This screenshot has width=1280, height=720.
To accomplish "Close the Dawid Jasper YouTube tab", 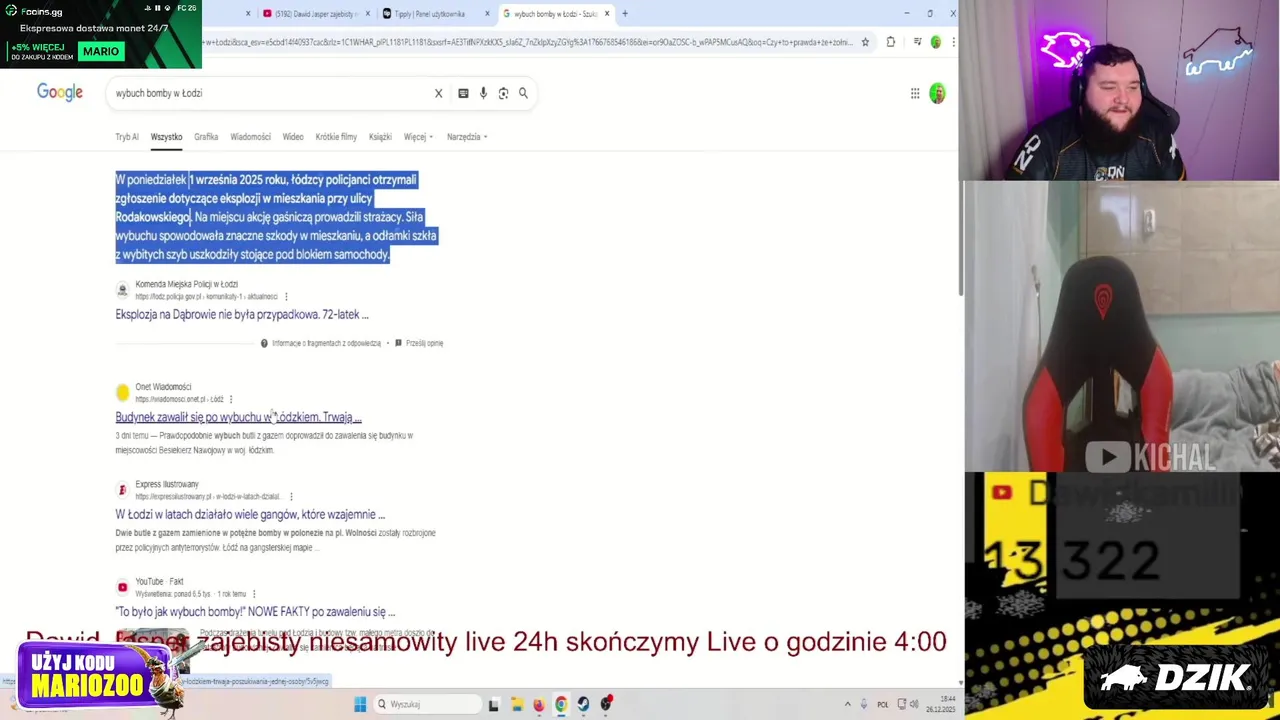I will 368,14.
